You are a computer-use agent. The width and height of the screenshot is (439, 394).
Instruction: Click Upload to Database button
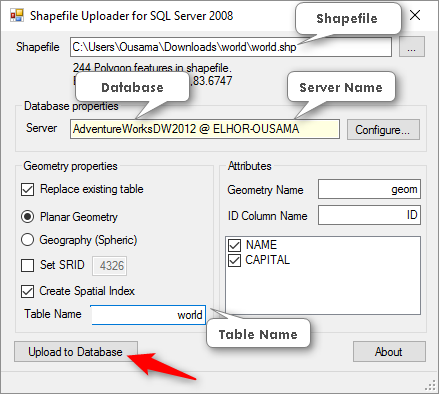point(76,351)
